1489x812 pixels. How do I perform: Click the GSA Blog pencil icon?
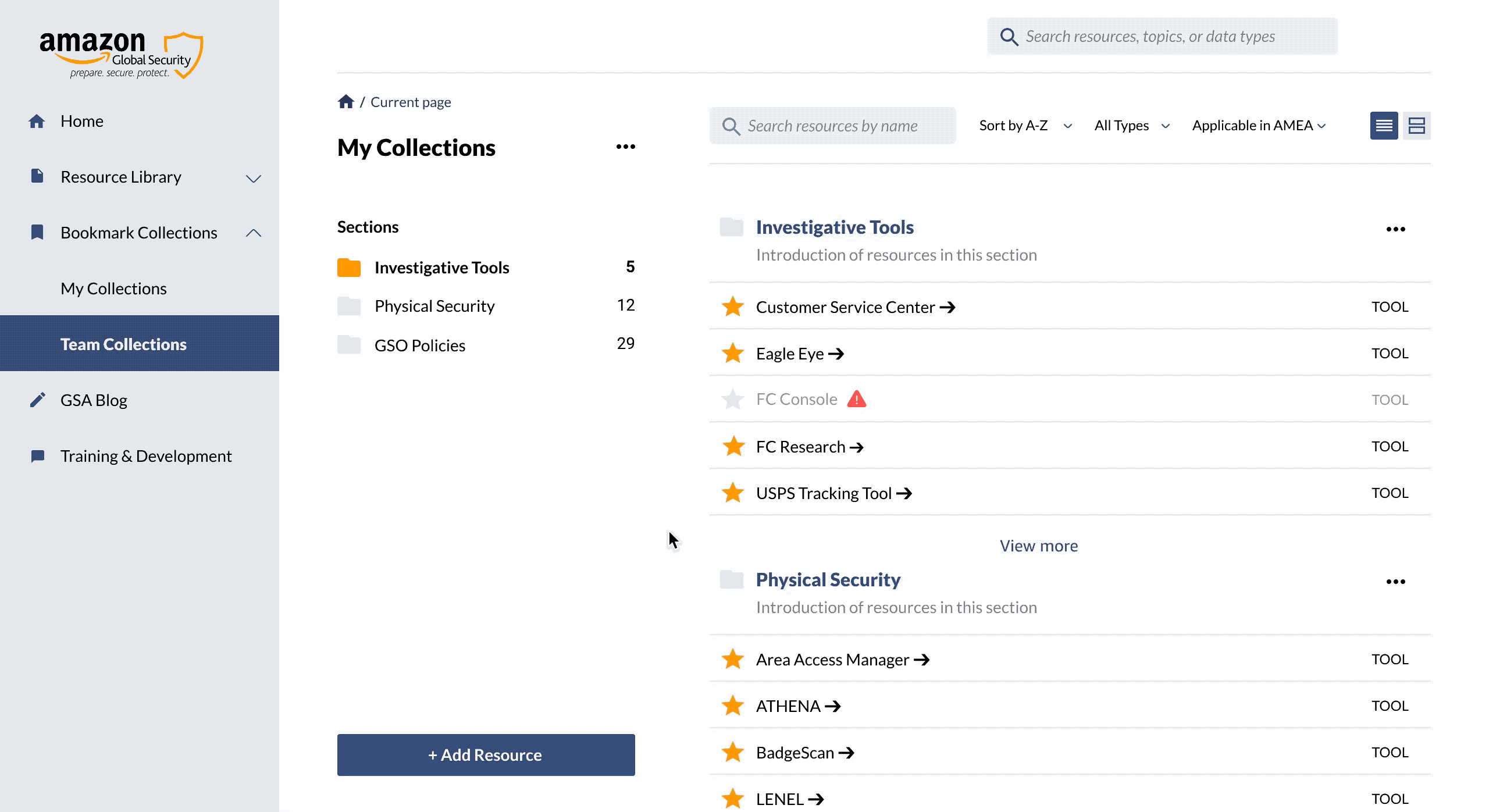(x=37, y=400)
